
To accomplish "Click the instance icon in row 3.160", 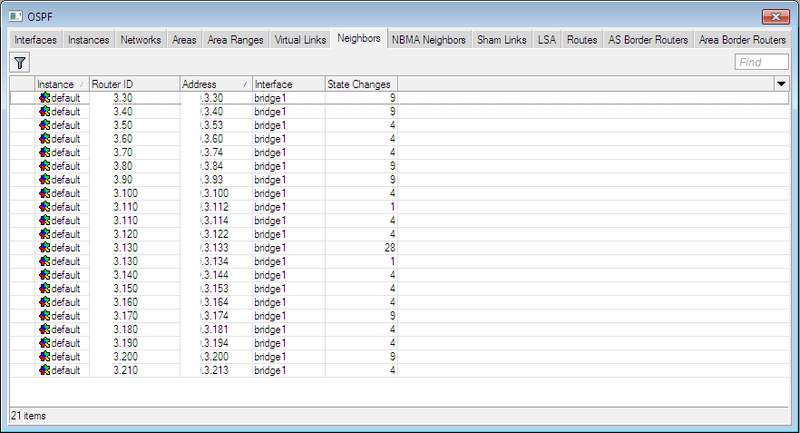I will 45,302.
